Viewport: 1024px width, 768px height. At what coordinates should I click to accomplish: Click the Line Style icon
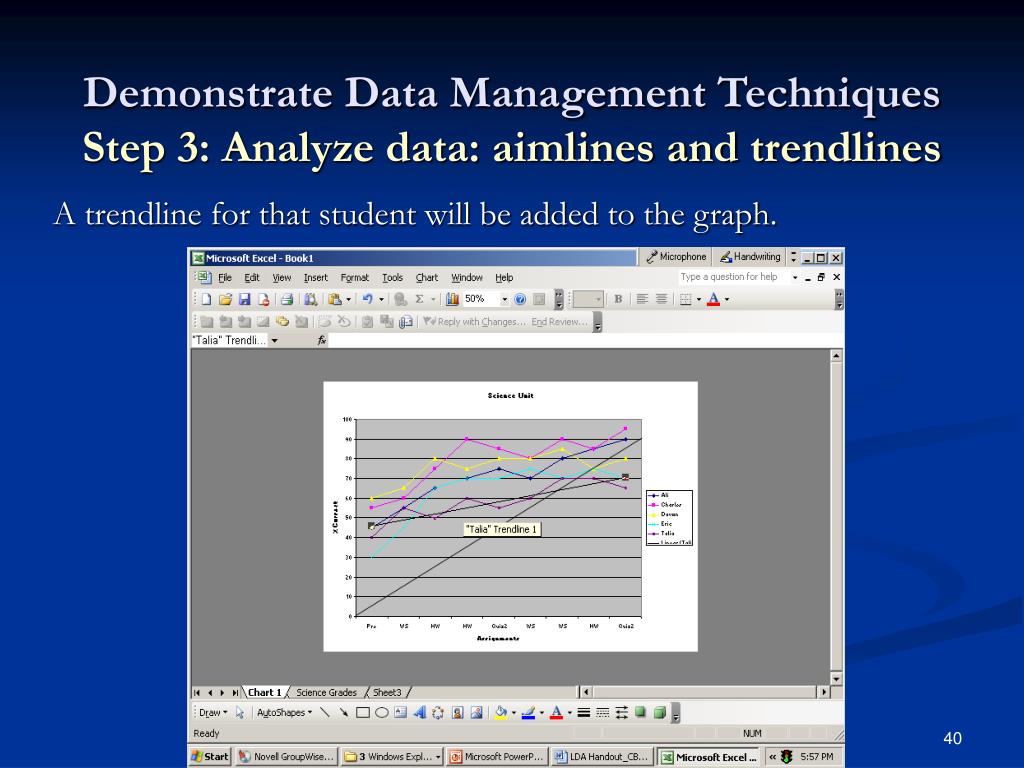[x=584, y=712]
